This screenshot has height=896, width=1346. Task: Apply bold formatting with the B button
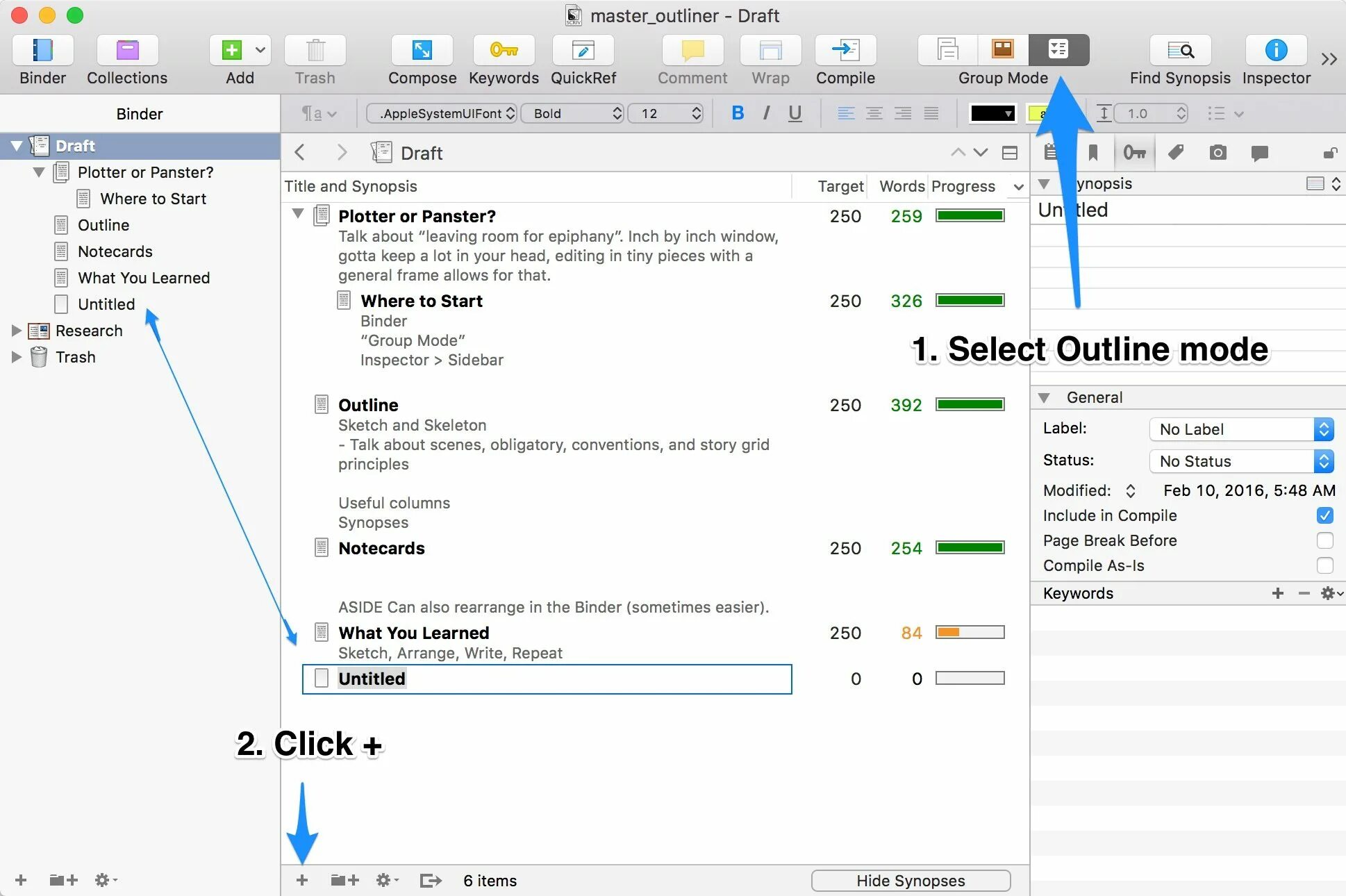coord(738,113)
